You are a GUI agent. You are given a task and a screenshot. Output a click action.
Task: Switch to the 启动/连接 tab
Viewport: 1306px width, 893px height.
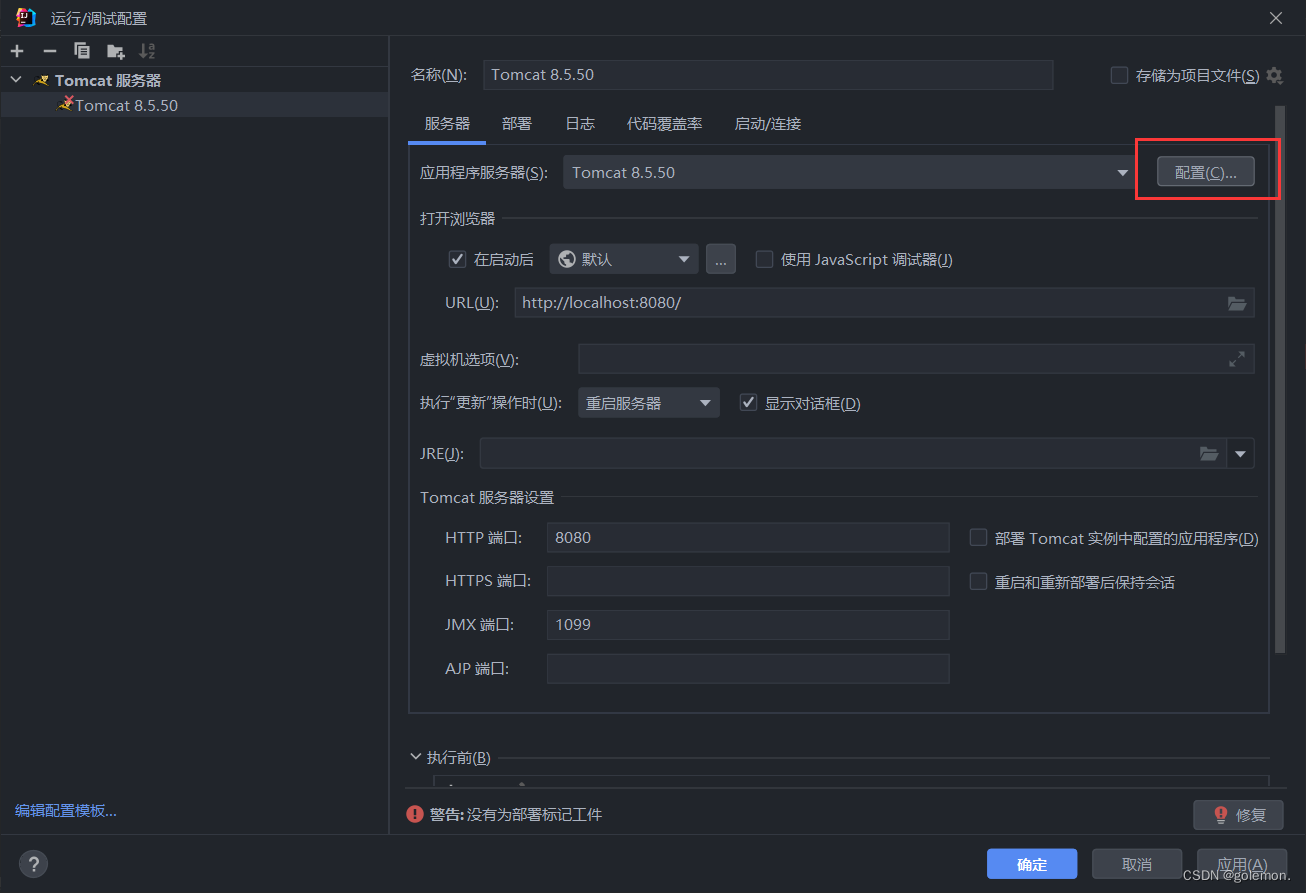(x=768, y=124)
